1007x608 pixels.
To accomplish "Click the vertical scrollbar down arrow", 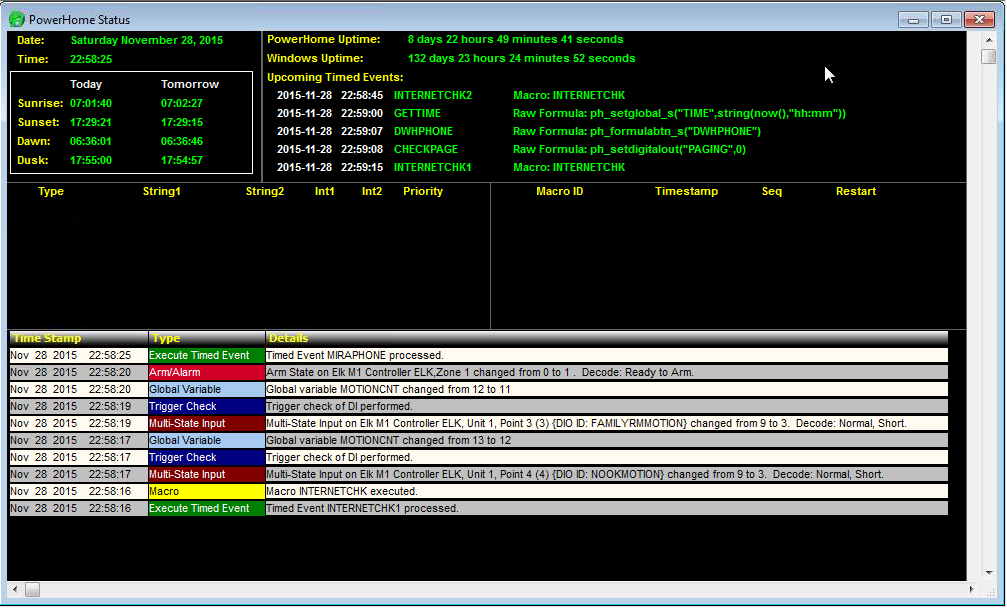I will tap(989, 573).
